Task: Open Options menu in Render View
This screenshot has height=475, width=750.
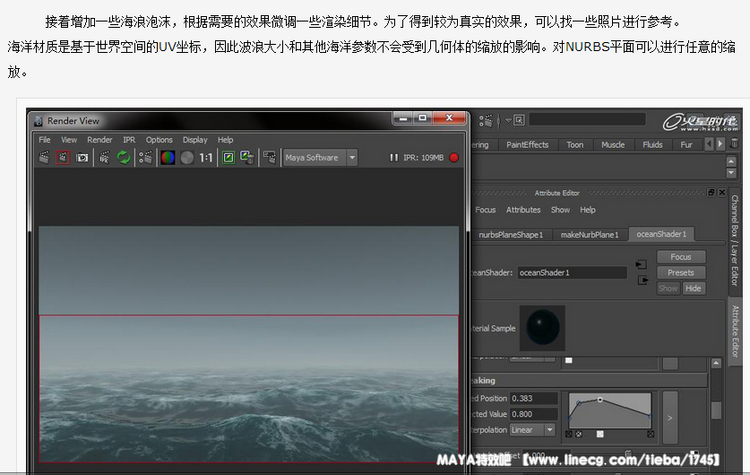Action: (x=159, y=140)
